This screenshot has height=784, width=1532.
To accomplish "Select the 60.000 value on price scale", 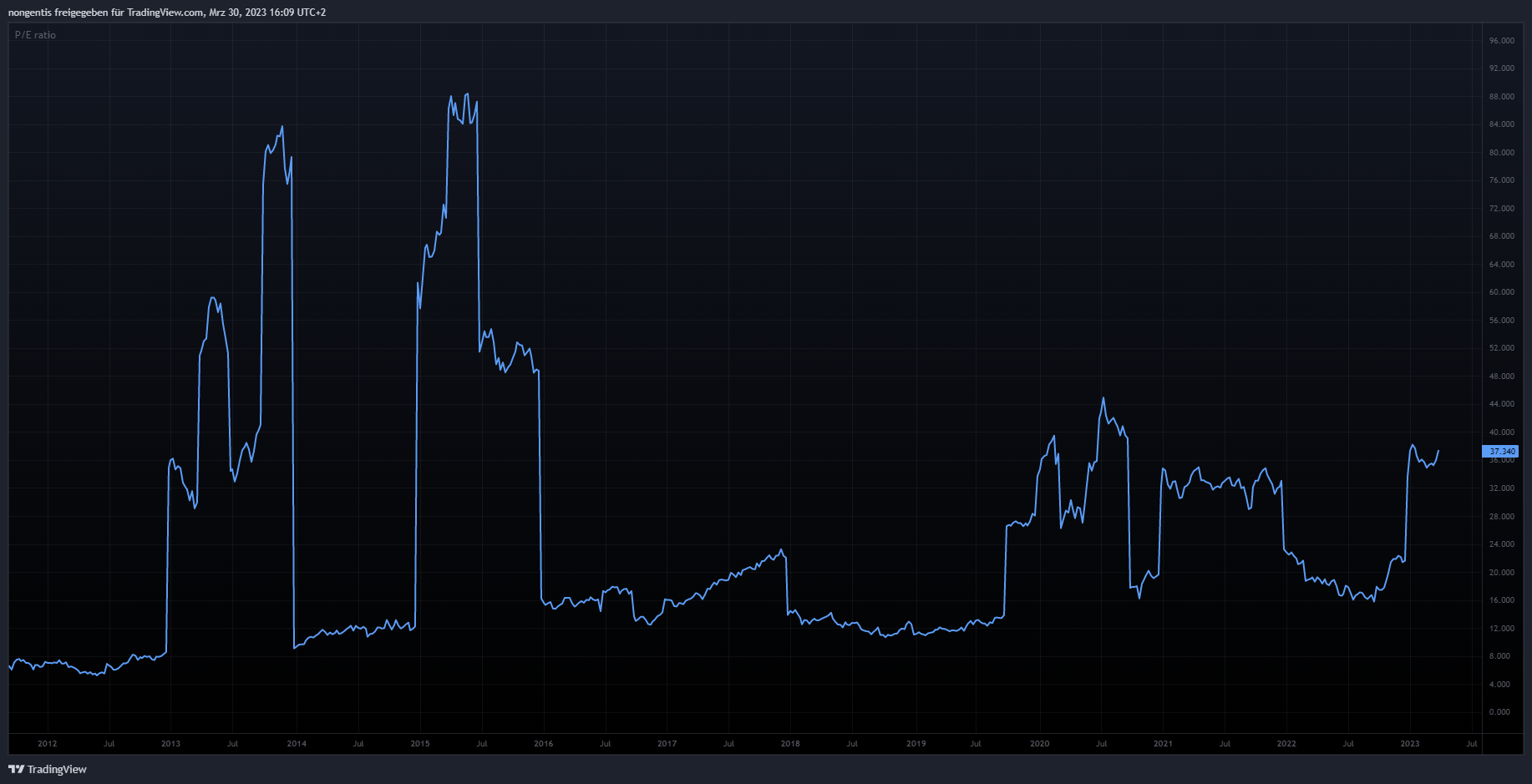I will [x=1501, y=292].
